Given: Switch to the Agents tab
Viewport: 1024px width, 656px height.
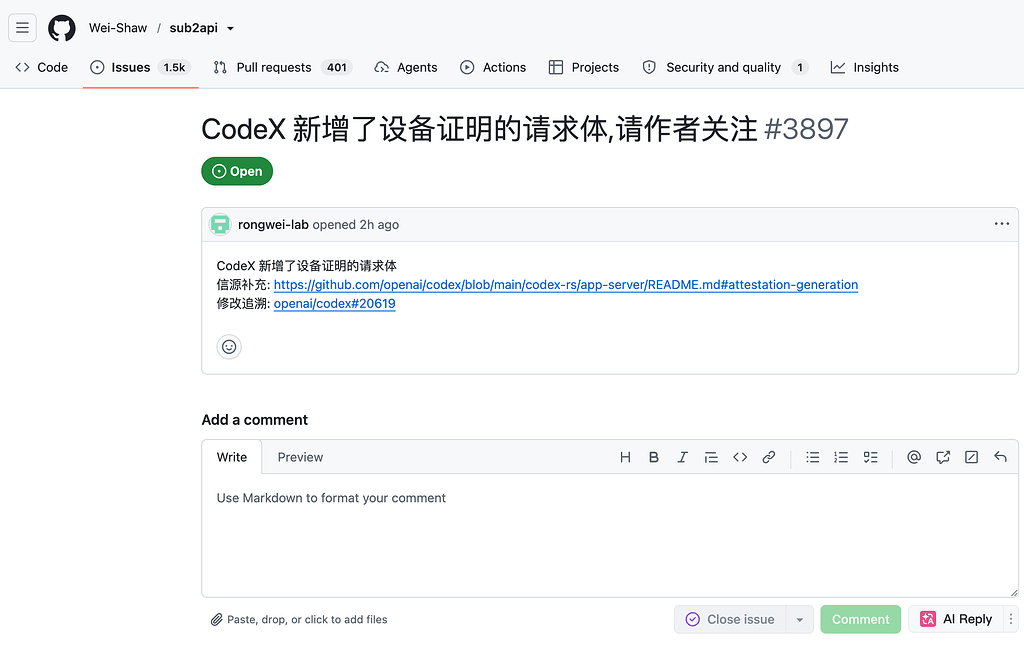Looking at the screenshot, I should point(406,67).
